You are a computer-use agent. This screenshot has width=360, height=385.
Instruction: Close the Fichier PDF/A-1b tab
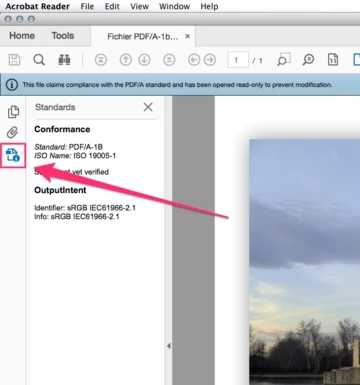(x=188, y=36)
